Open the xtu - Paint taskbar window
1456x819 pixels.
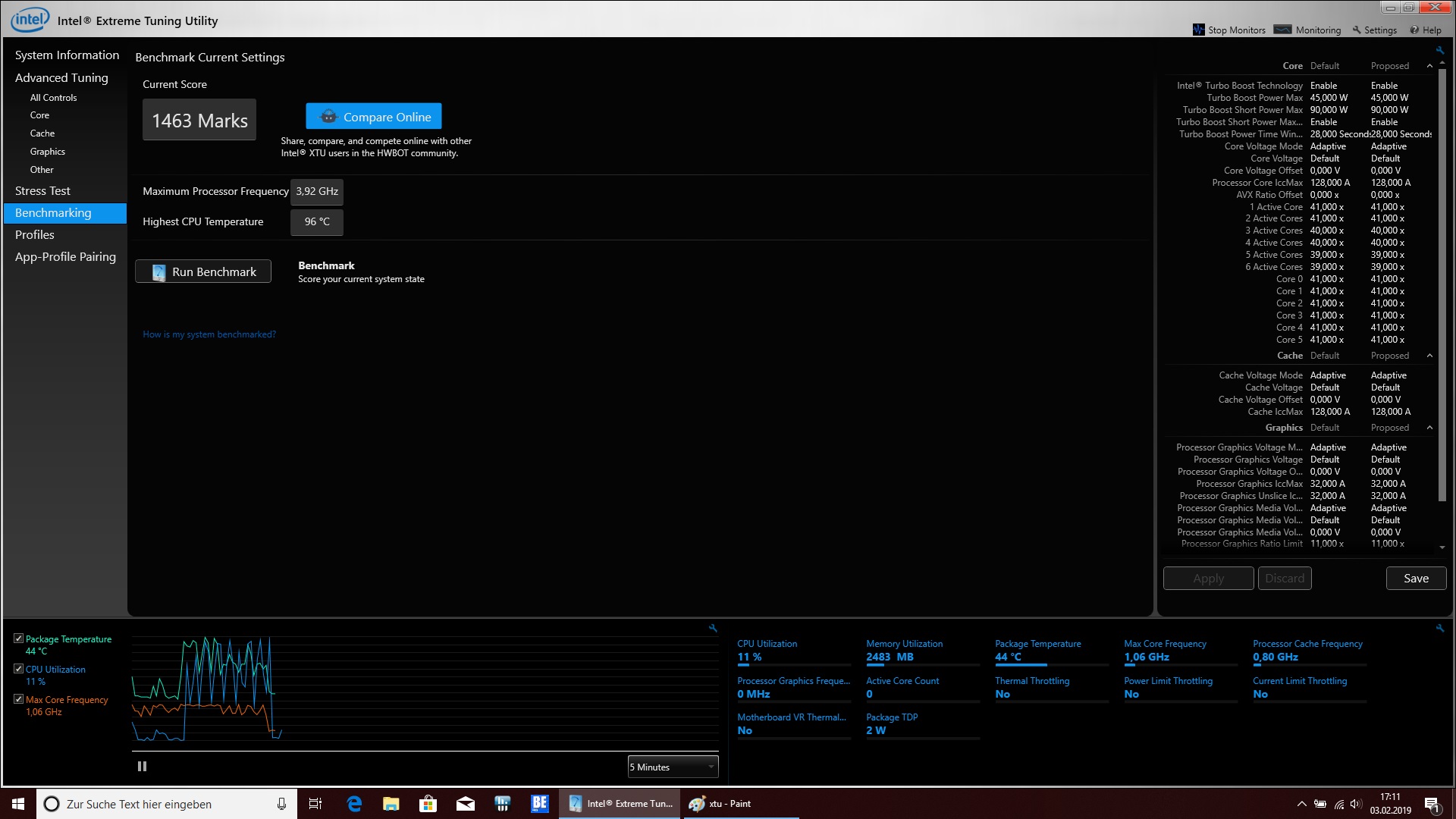coord(720,804)
